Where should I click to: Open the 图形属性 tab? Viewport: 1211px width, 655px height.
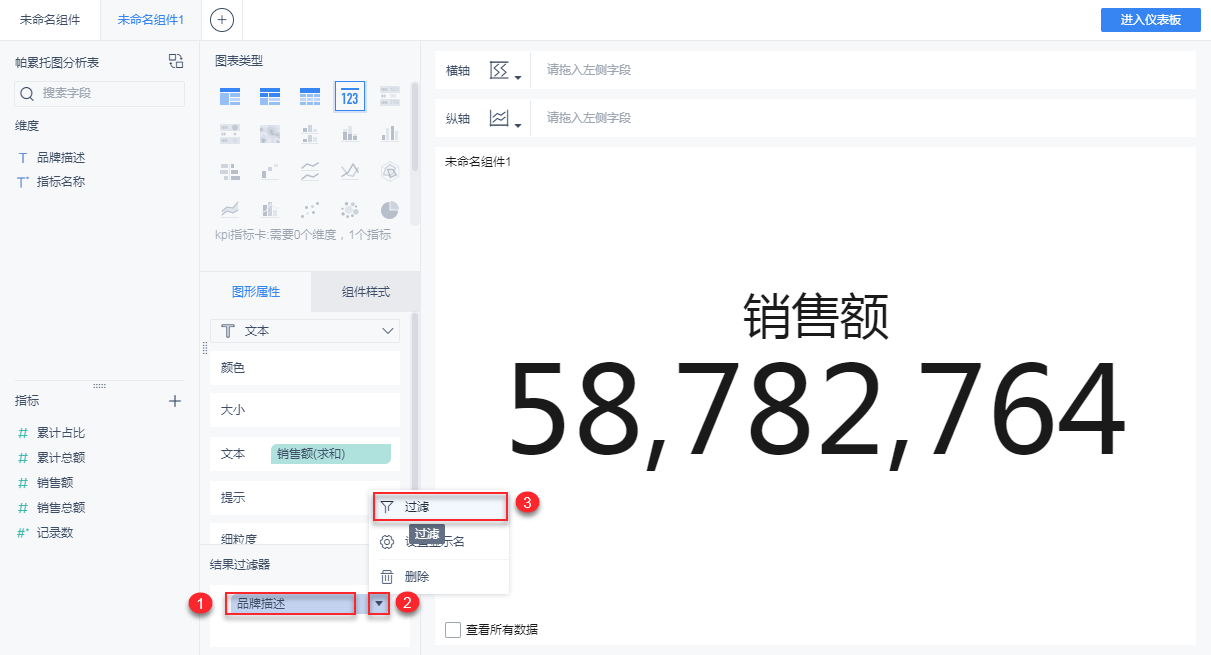(256, 292)
